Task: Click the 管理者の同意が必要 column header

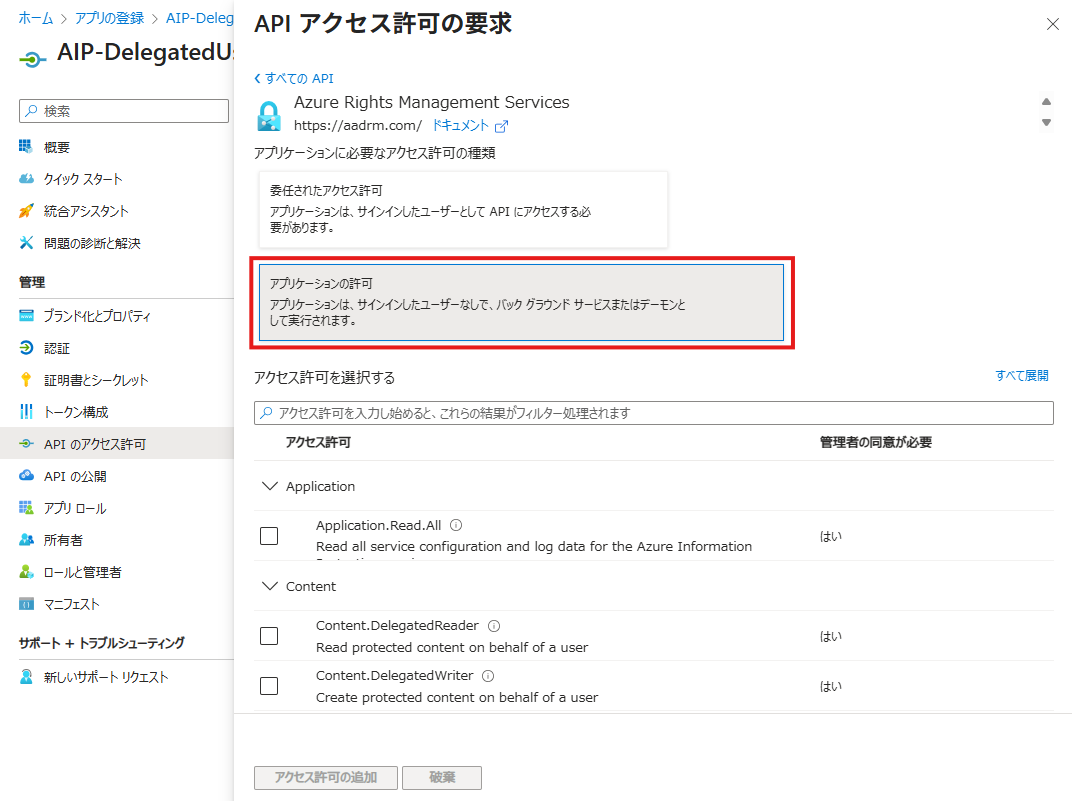Action: tap(876, 442)
